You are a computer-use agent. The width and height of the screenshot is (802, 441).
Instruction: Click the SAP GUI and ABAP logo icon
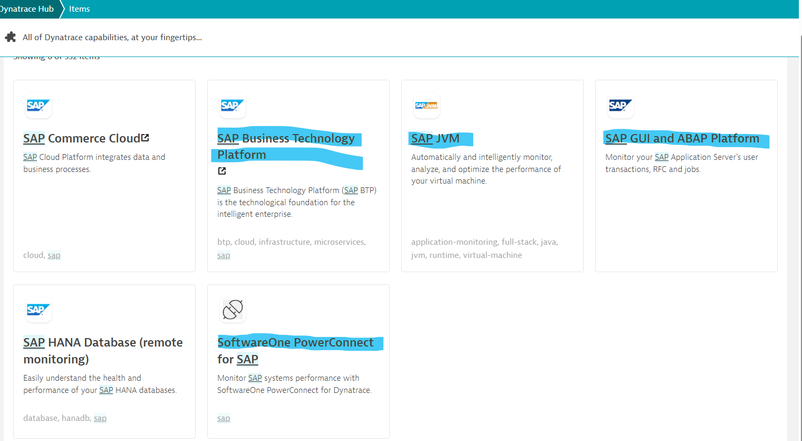coord(620,106)
